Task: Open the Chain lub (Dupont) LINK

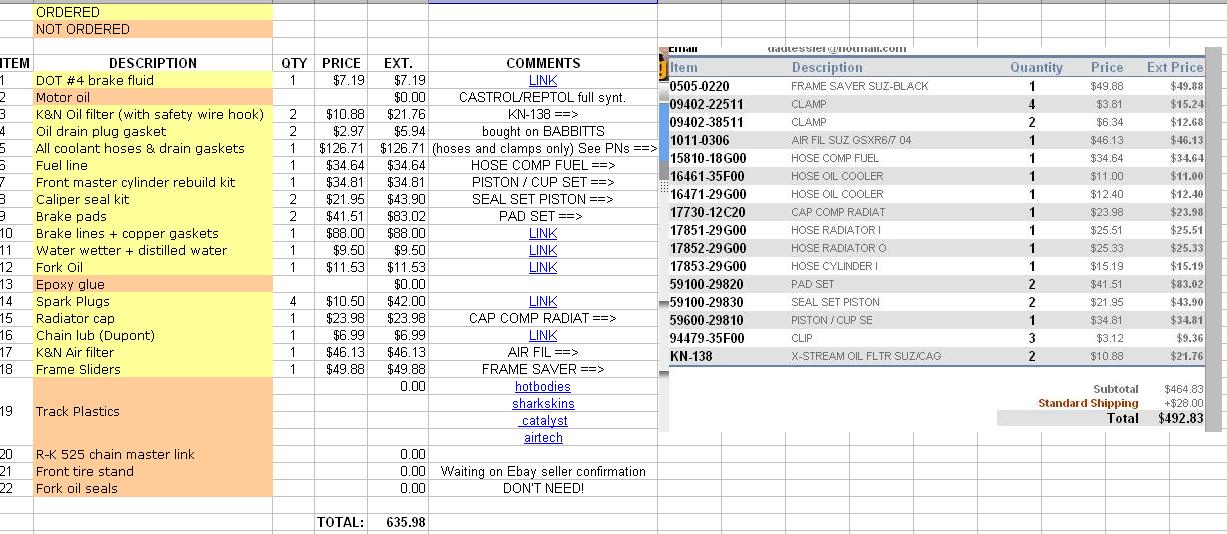Action: [543, 335]
